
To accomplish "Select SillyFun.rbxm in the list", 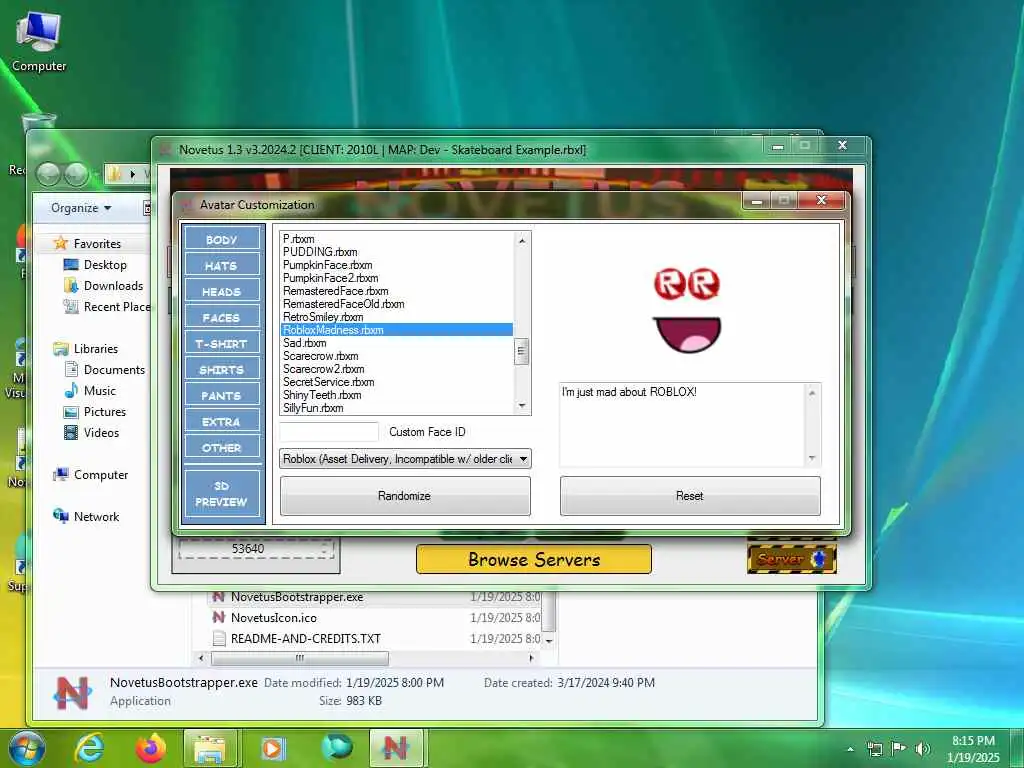I will (397, 408).
